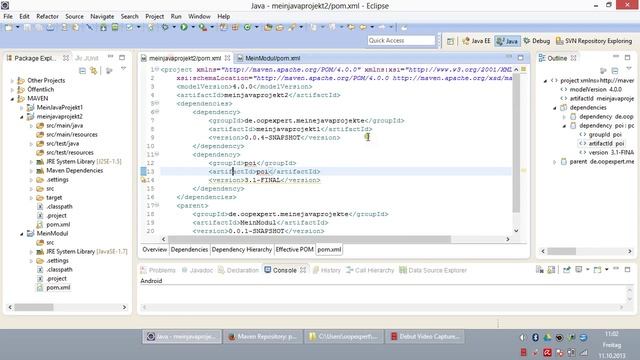Open Debut Video Capture taskbar window
Image resolution: width=640 pixels, height=360 pixels.
[424, 337]
